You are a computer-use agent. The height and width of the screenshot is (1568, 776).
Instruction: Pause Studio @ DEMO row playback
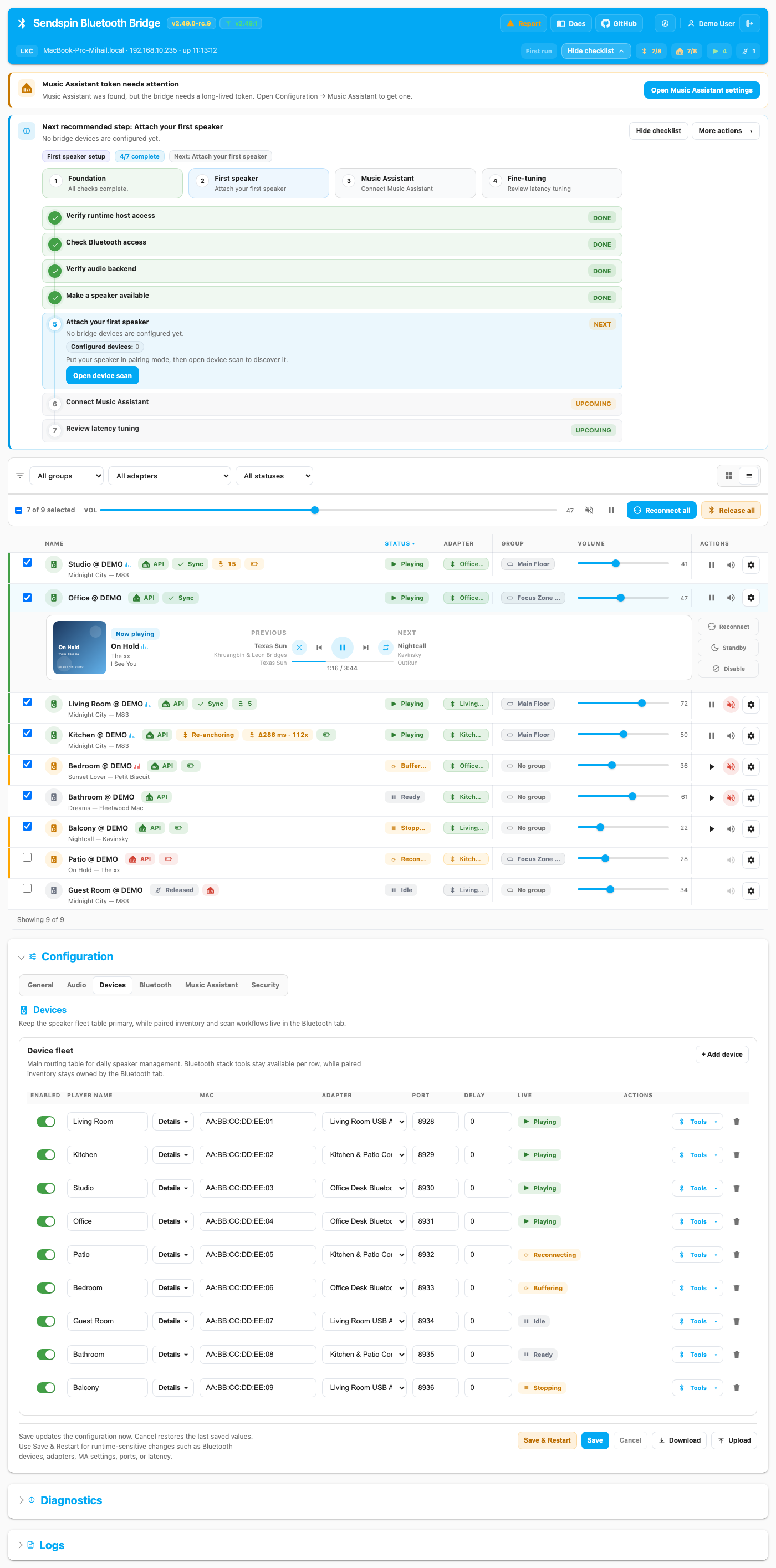pos(711,565)
